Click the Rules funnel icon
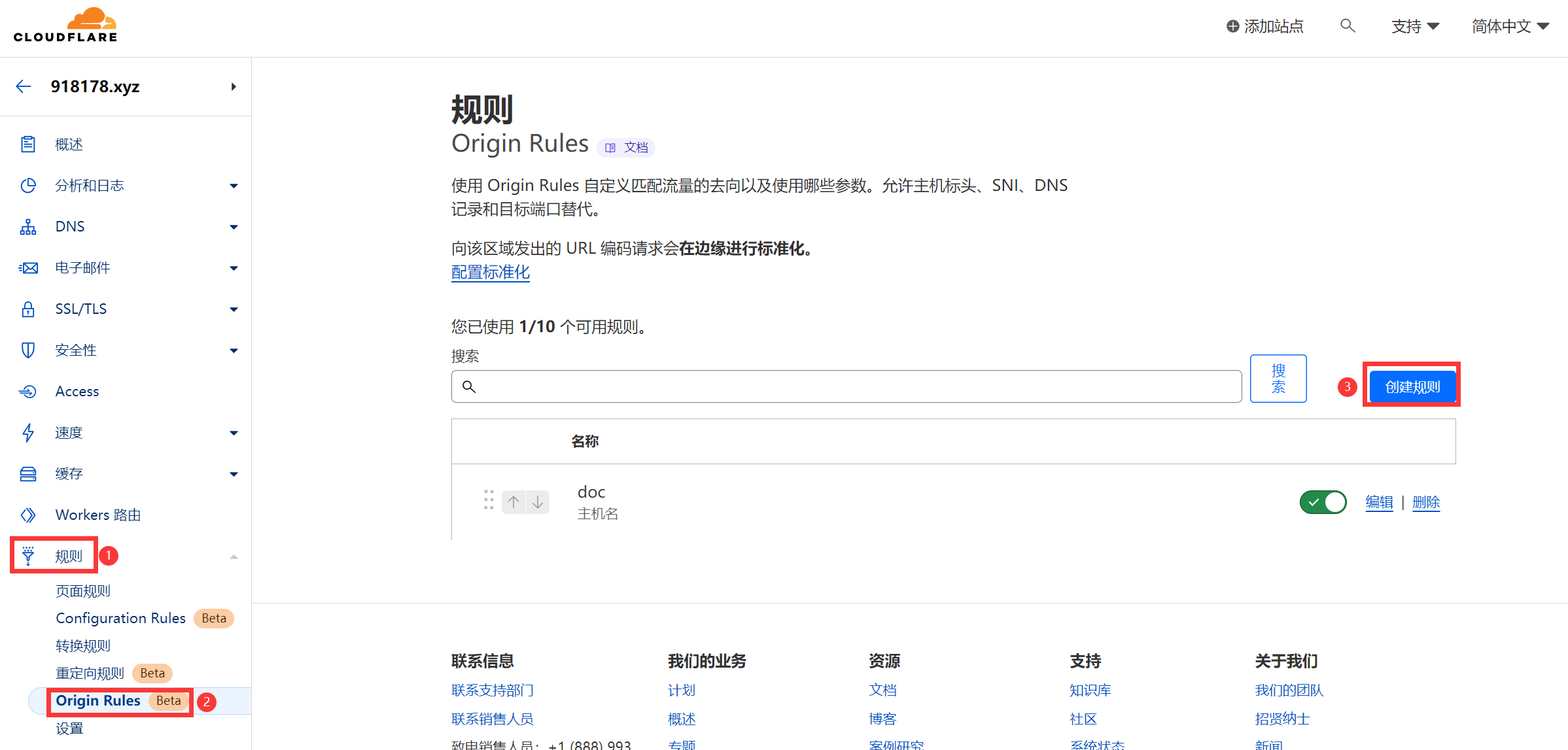The image size is (1568, 750). pos(28,556)
